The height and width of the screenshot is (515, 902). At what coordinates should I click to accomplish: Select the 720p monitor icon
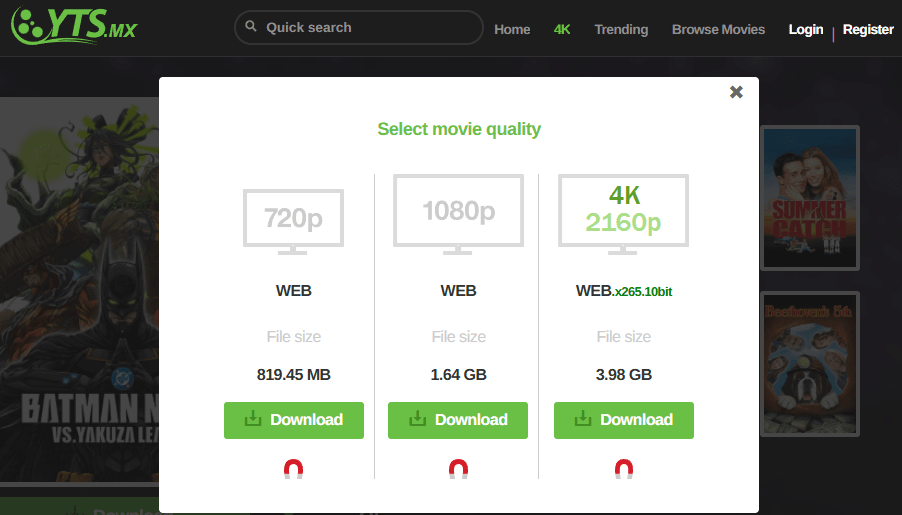pos(293,222)
